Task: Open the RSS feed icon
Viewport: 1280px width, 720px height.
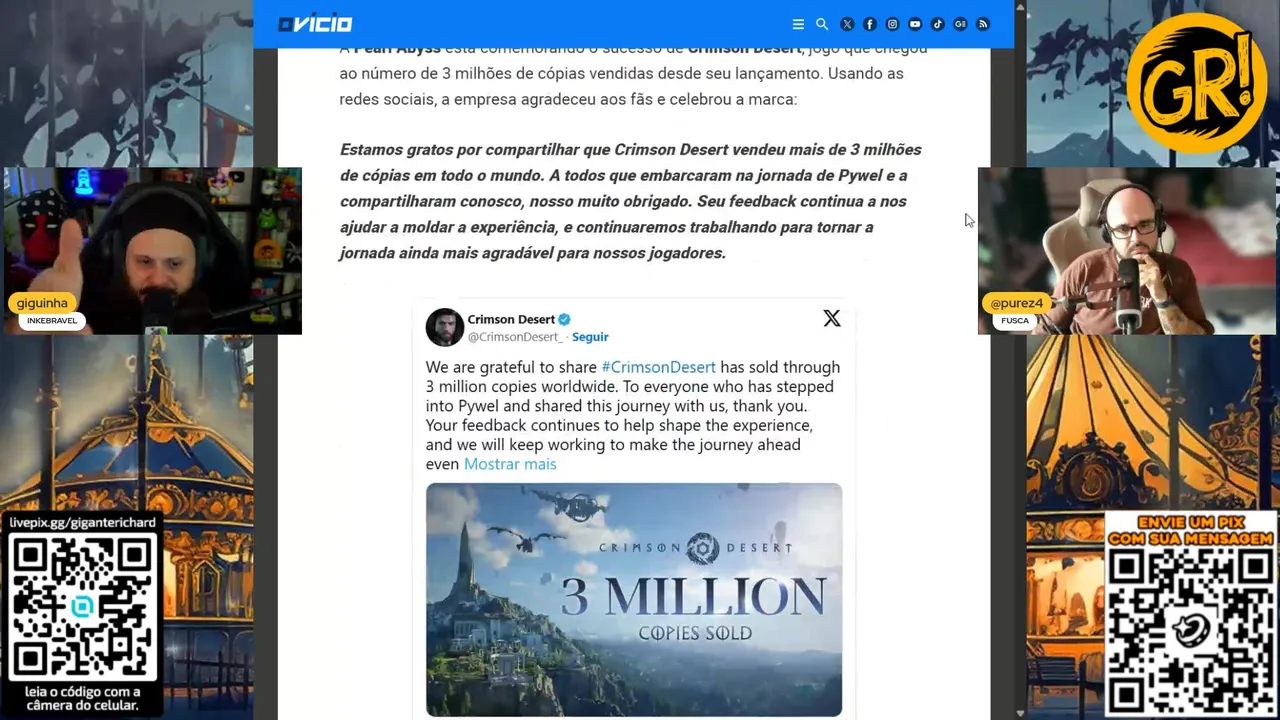Action: 983,24
